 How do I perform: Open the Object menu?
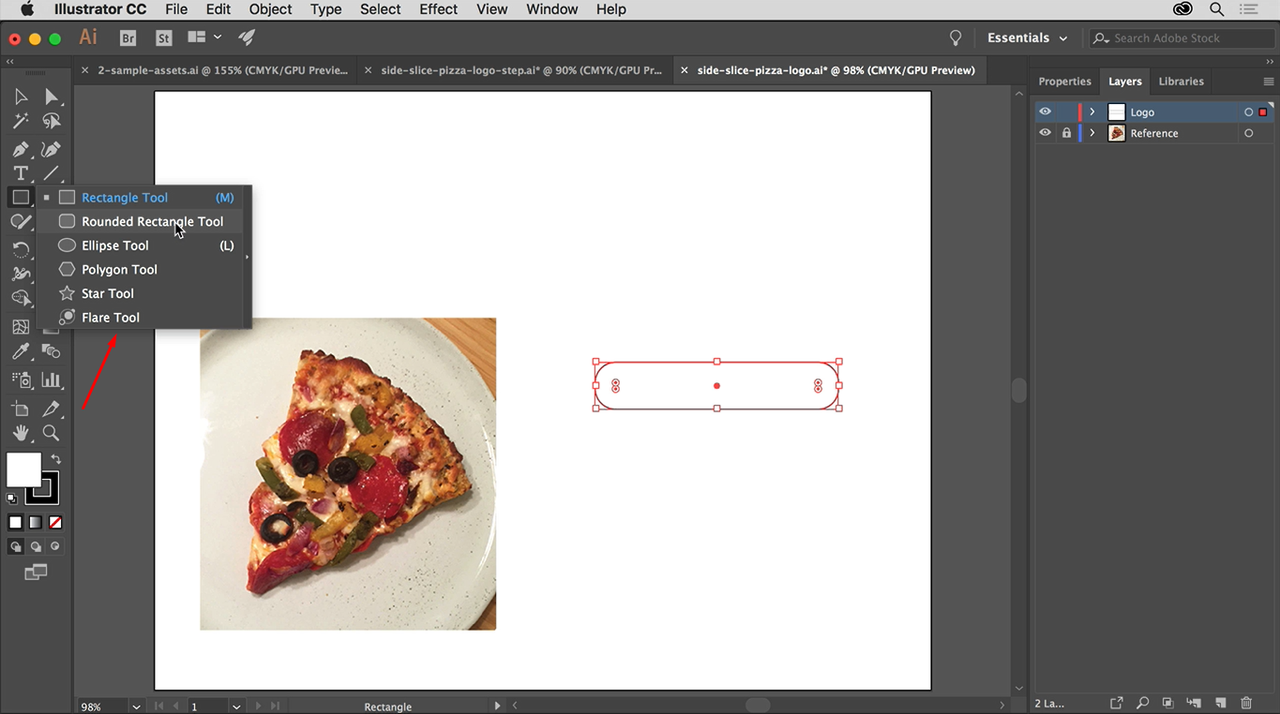click(271, 9)
